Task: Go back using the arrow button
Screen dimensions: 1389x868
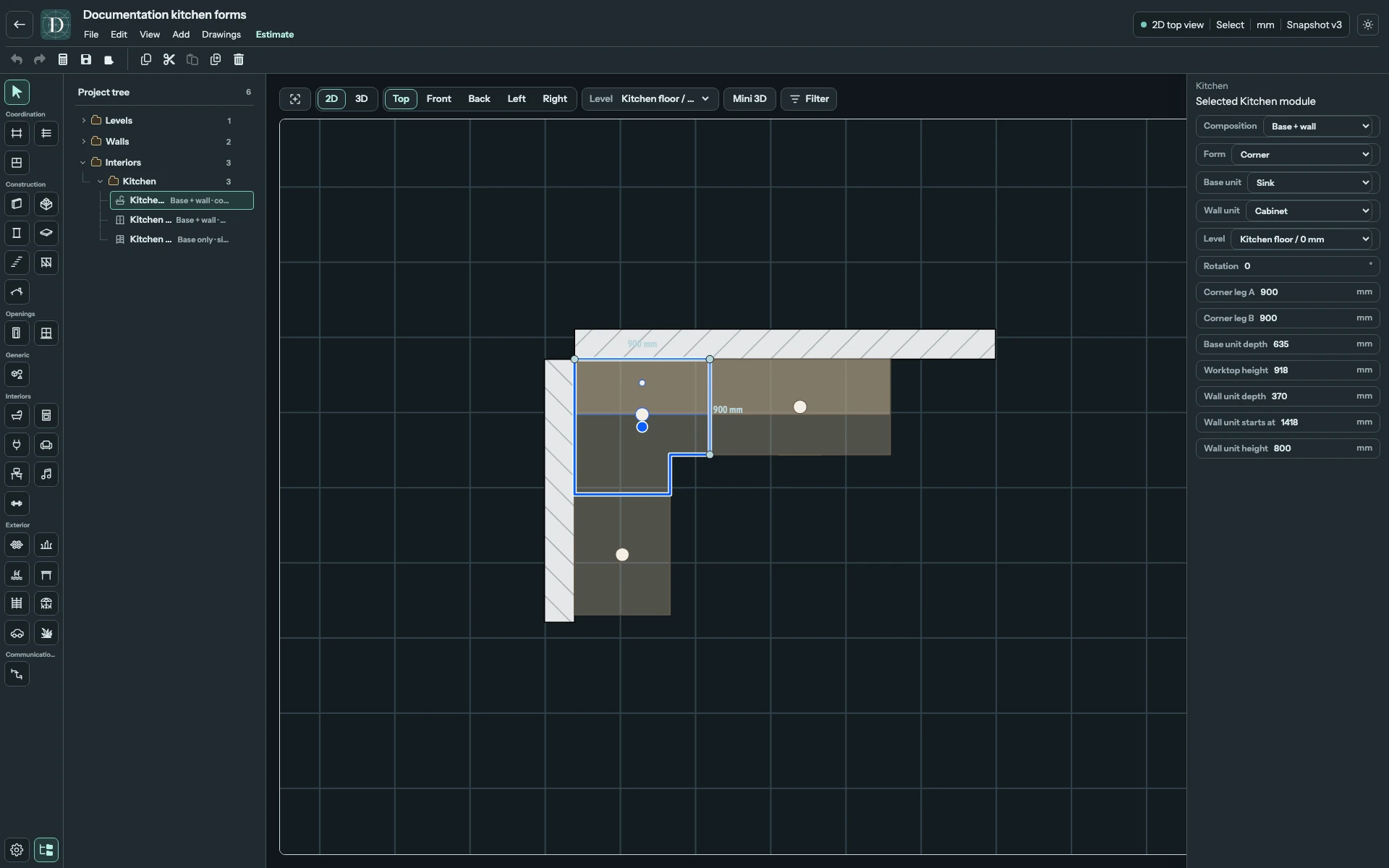Action: tap(20, 25)
